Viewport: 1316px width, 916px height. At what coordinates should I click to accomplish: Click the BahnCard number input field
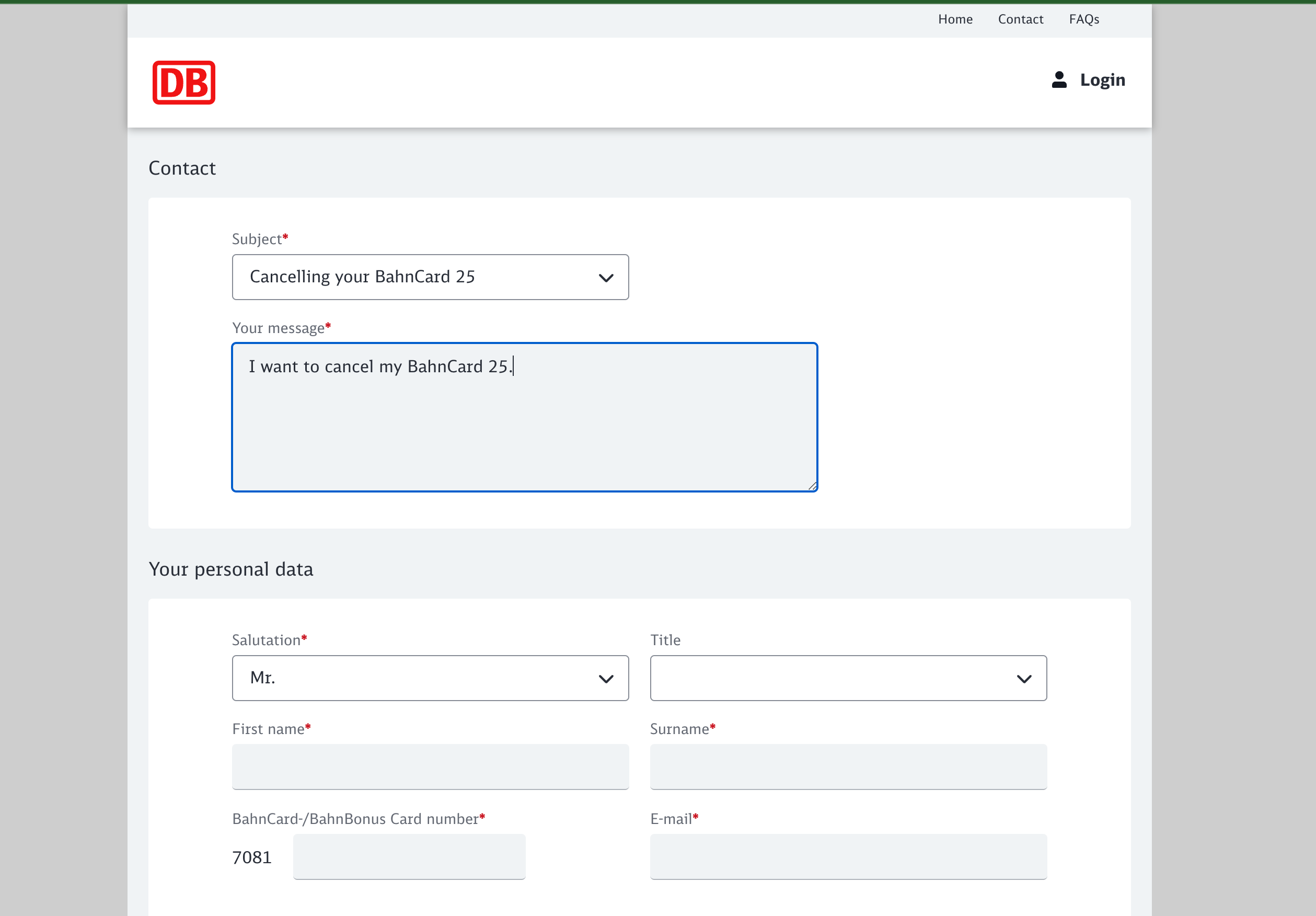[x=409, y=857]
